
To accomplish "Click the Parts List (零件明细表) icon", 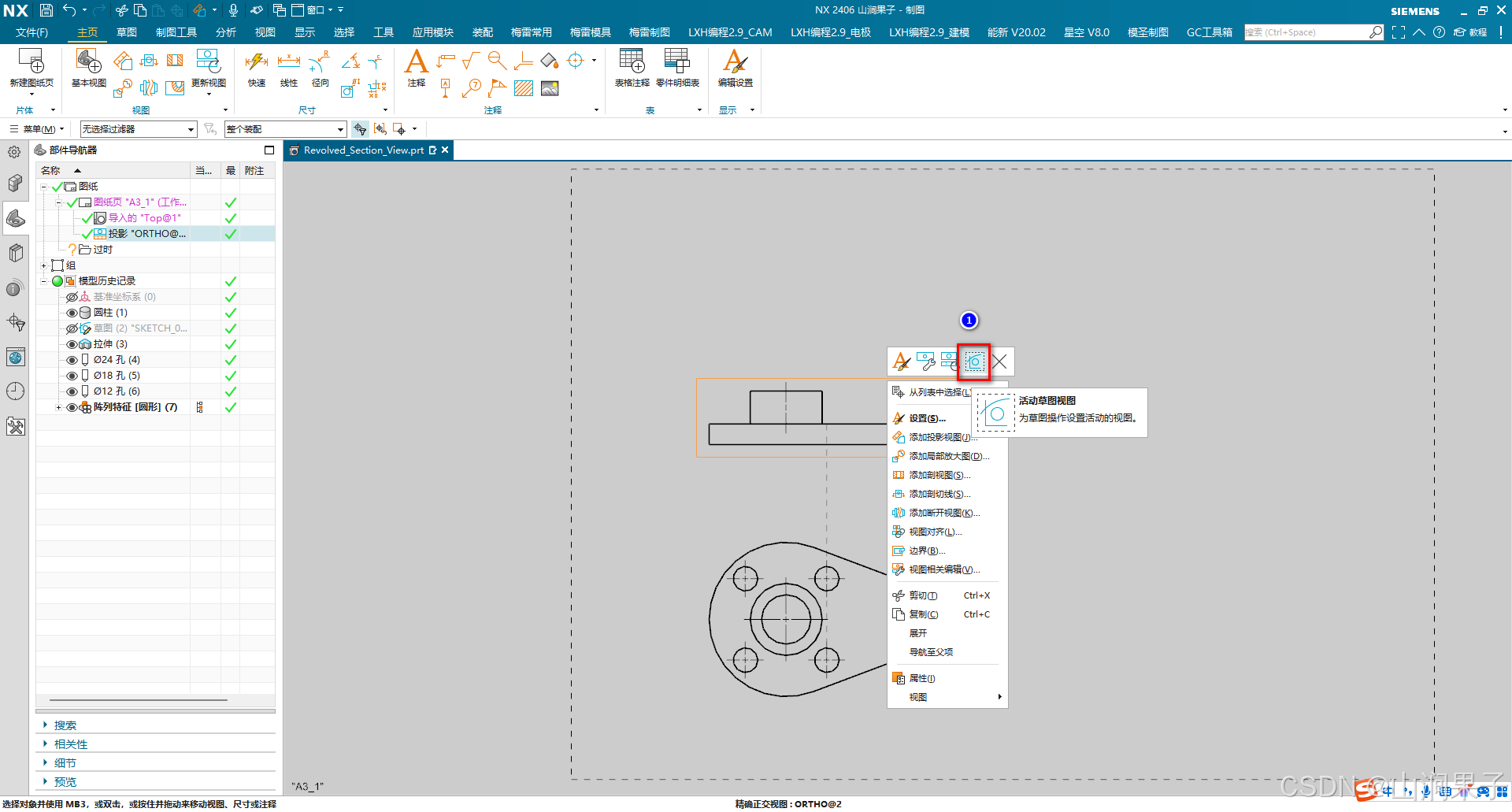I will click(x=677, y=61).
